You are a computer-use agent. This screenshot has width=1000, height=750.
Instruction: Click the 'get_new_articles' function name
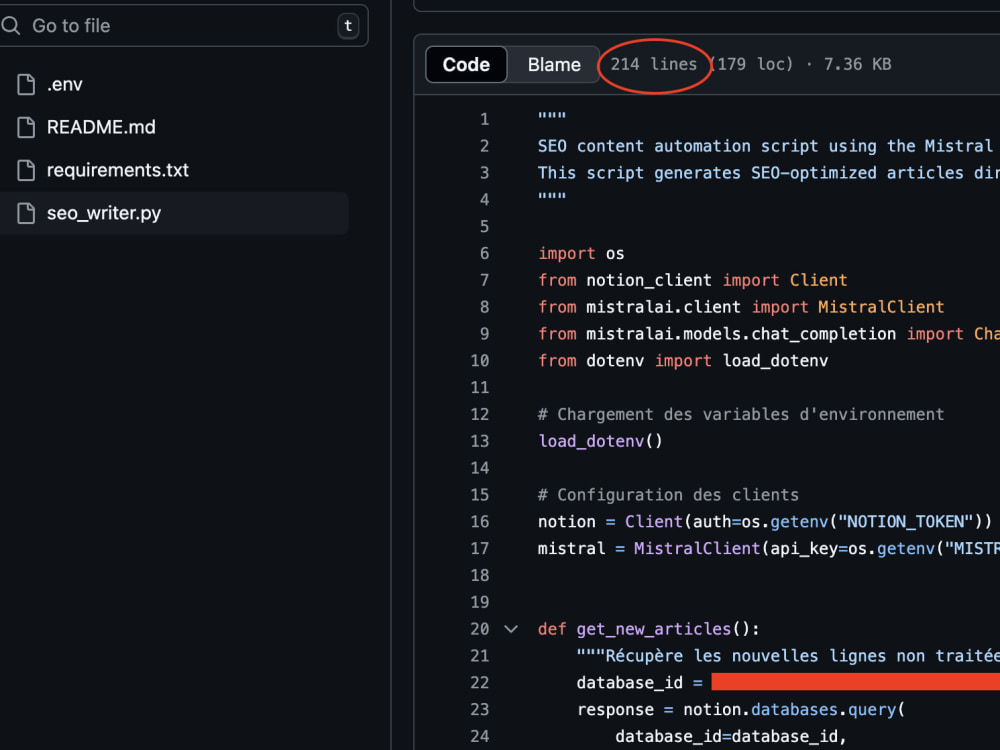click(x=654, y=629)
